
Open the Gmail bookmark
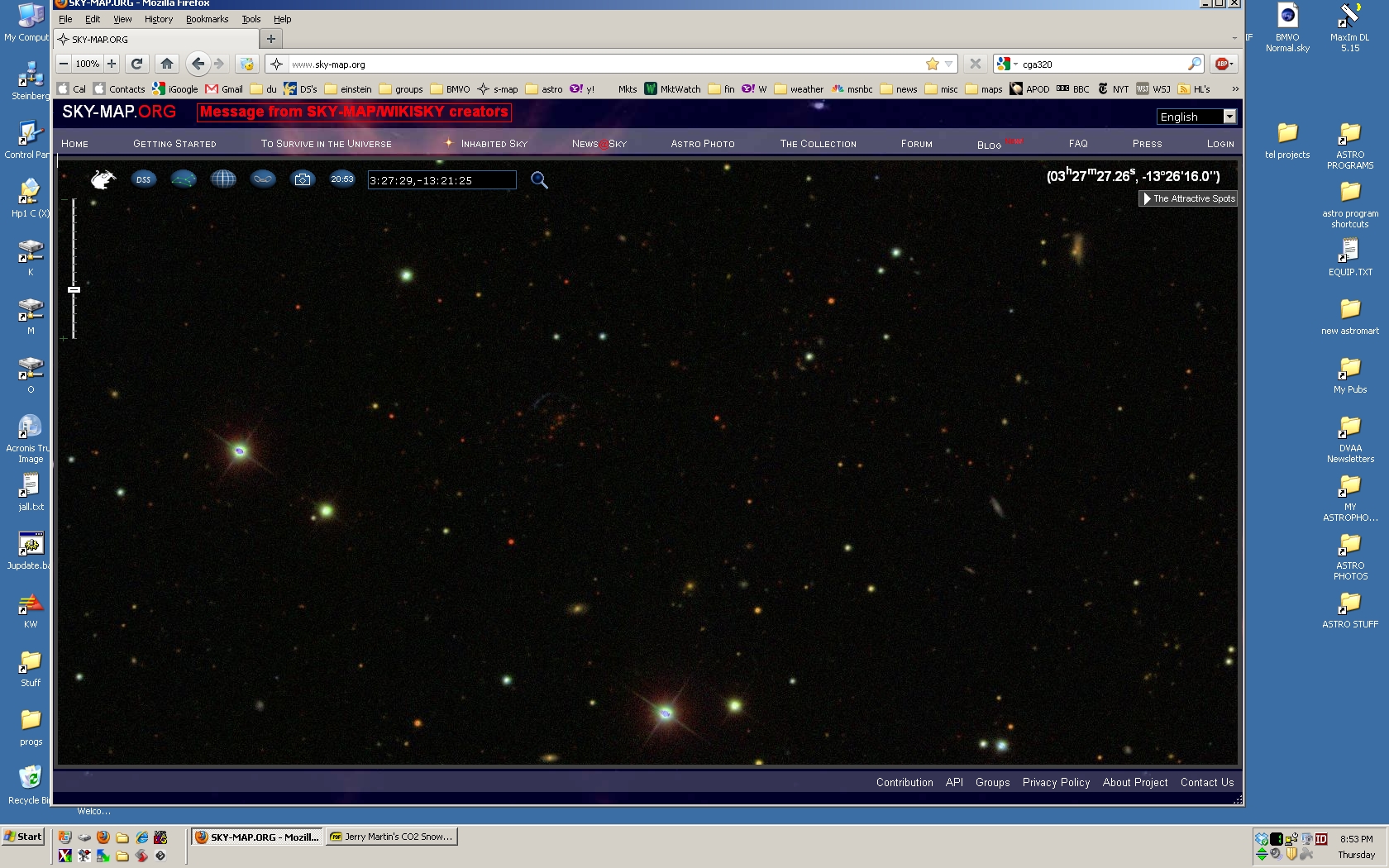(x=224, y=89)
